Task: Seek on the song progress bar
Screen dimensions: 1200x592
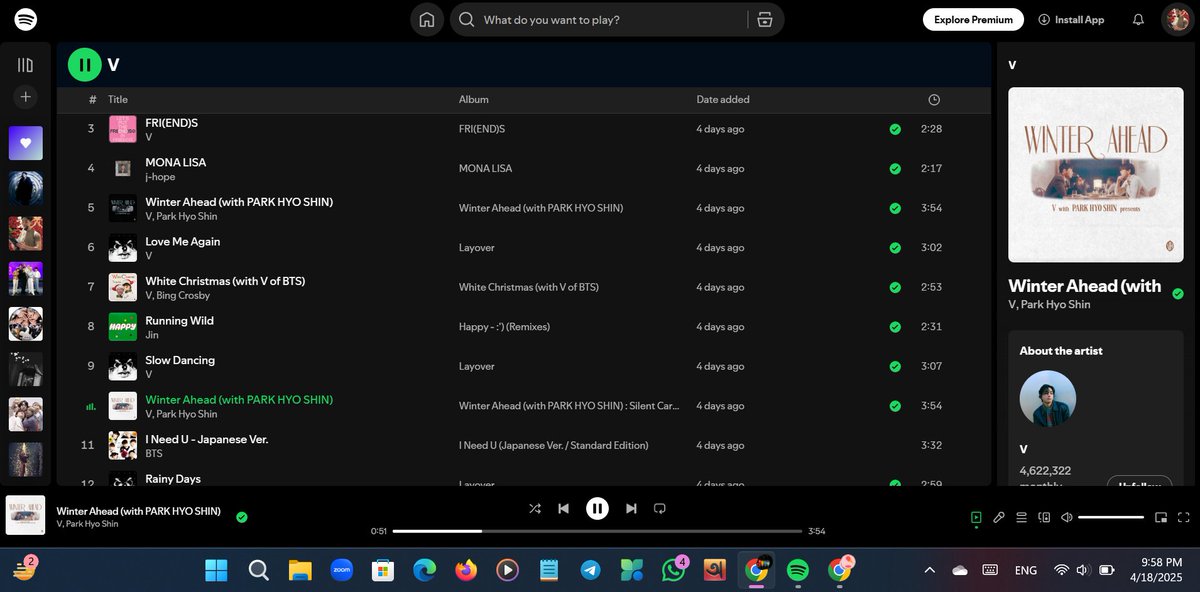Action: [x=597, y=531]
